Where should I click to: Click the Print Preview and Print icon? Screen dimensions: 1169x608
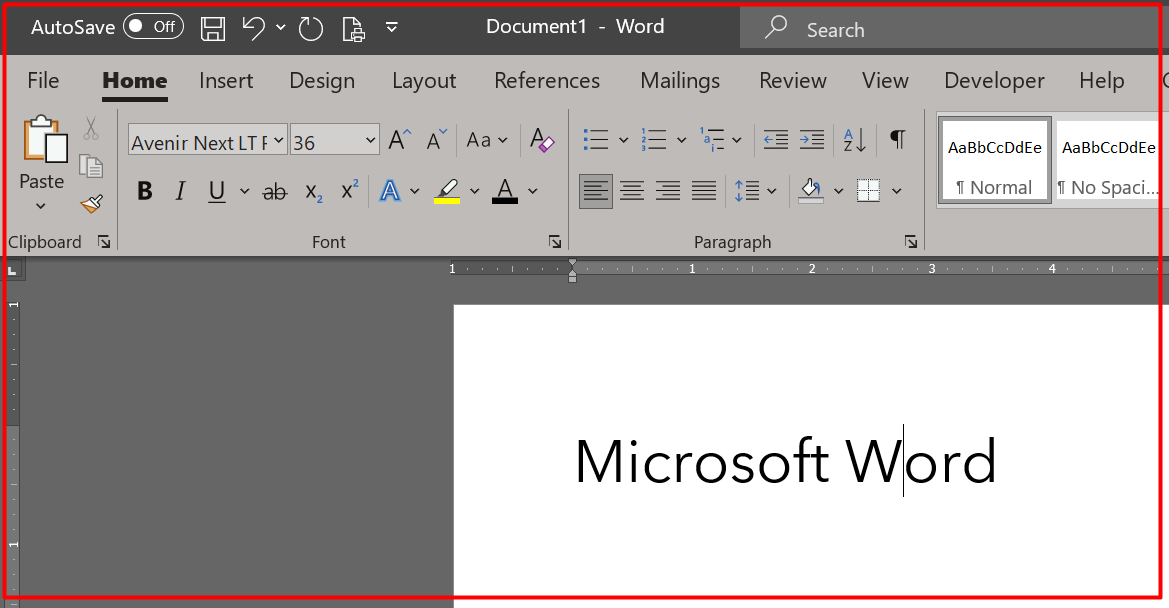pos(353,28)
